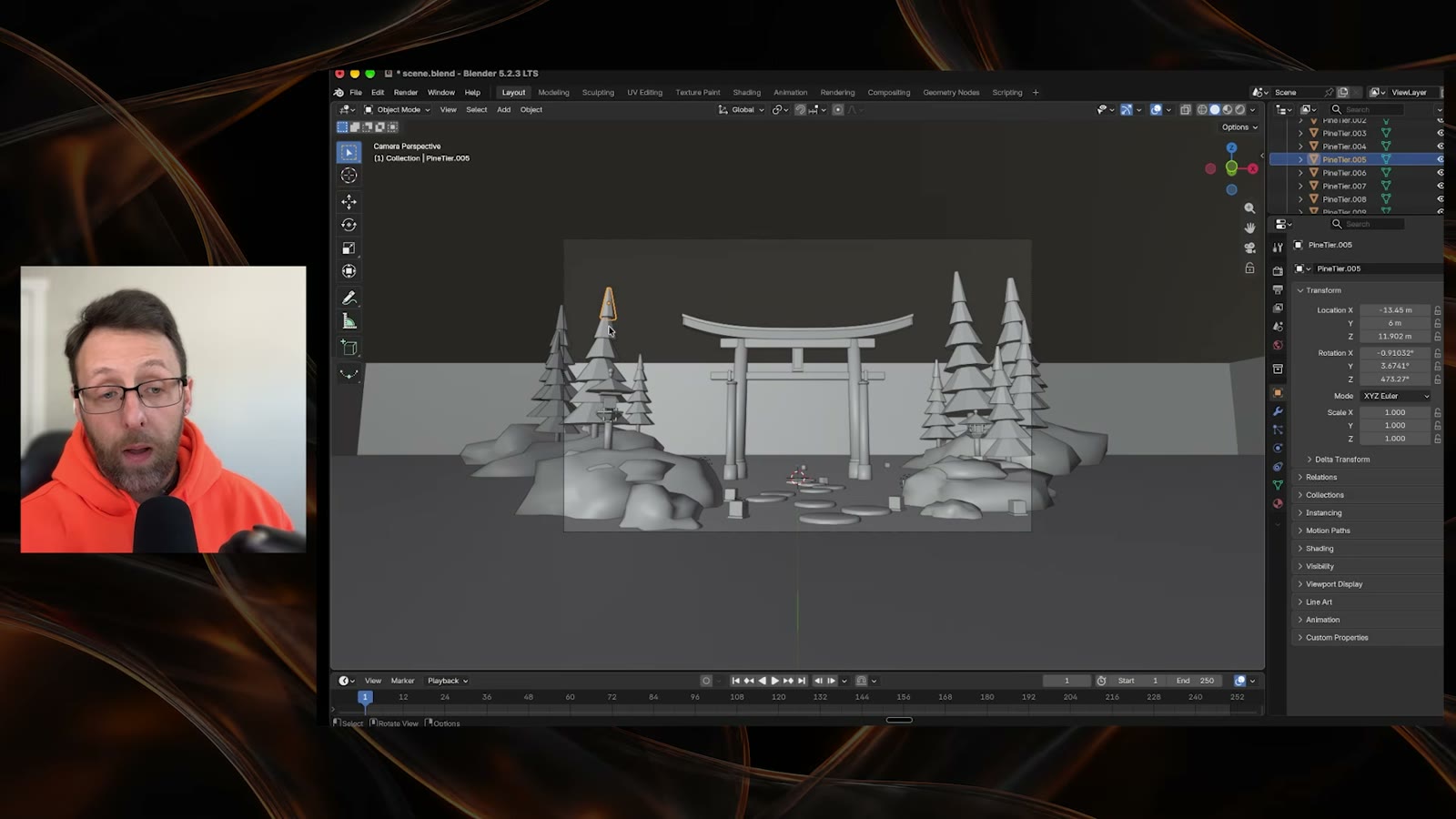Select the Move tool in the viewport toolbar
This screenshot has height=819, width=1456.
[x=349, y=202]
